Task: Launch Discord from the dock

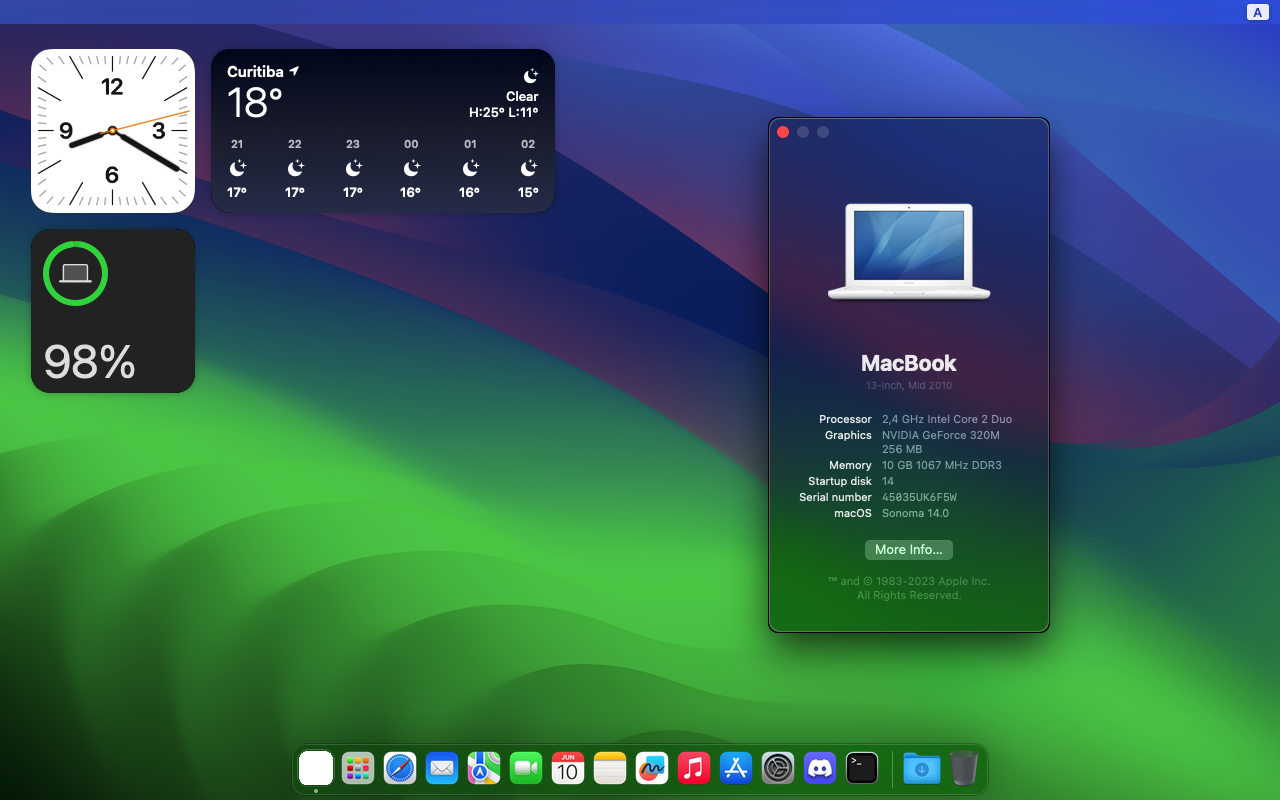Action: (x=820, y=768)
